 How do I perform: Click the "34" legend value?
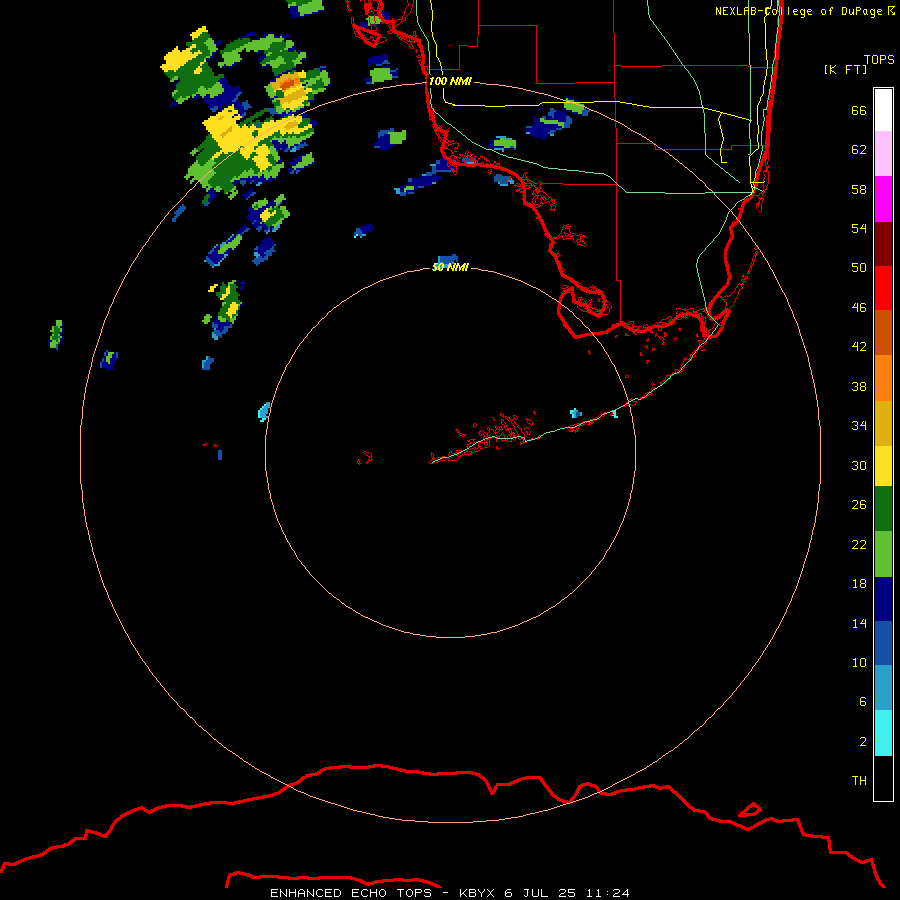[859, 426]
